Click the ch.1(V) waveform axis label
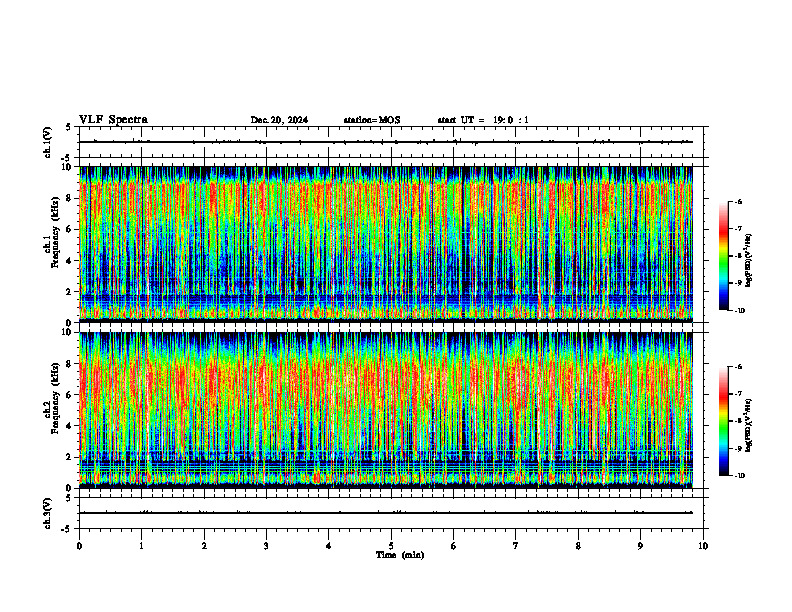 pos(47,142)
